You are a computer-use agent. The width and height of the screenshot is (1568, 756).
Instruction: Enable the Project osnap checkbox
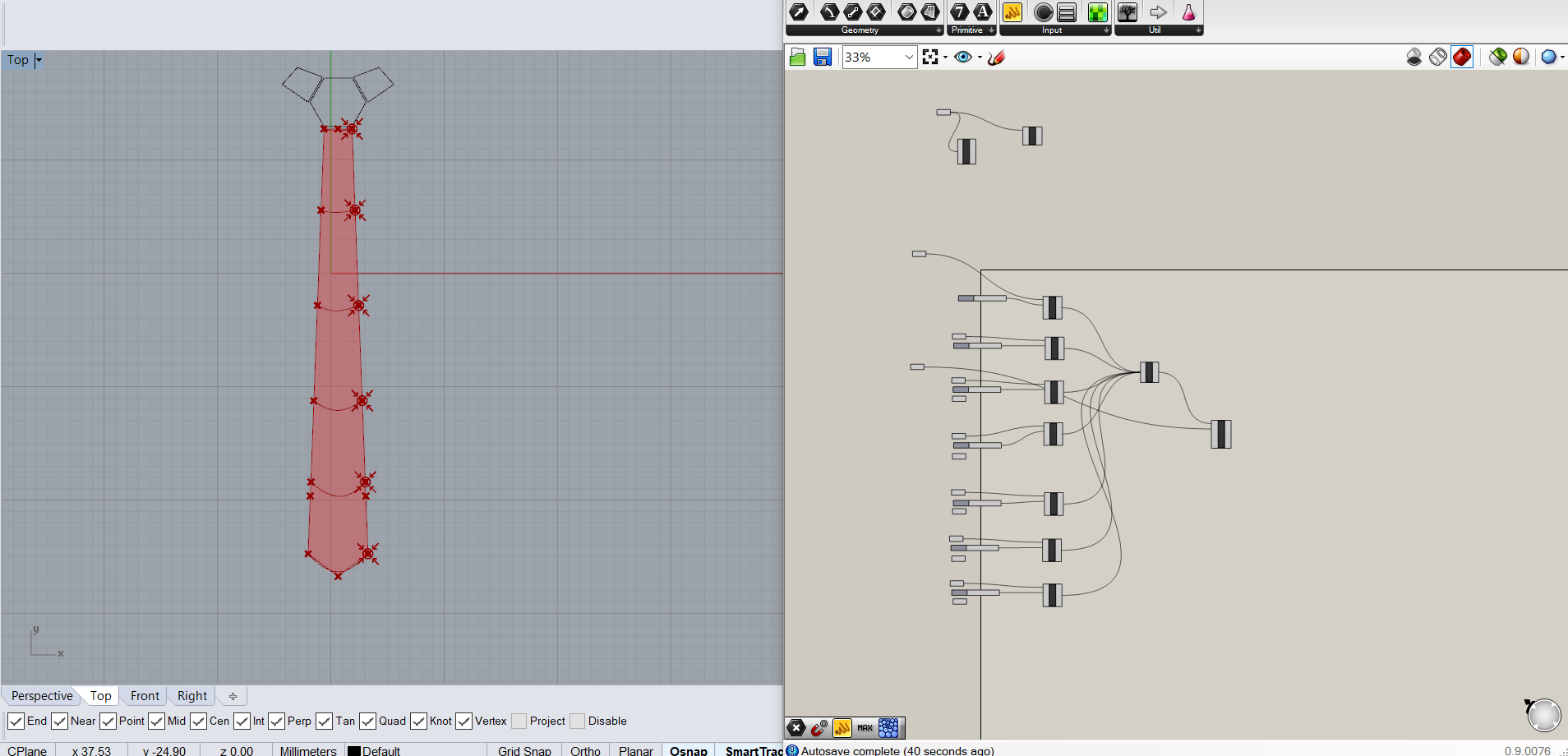tap(519, 721)
